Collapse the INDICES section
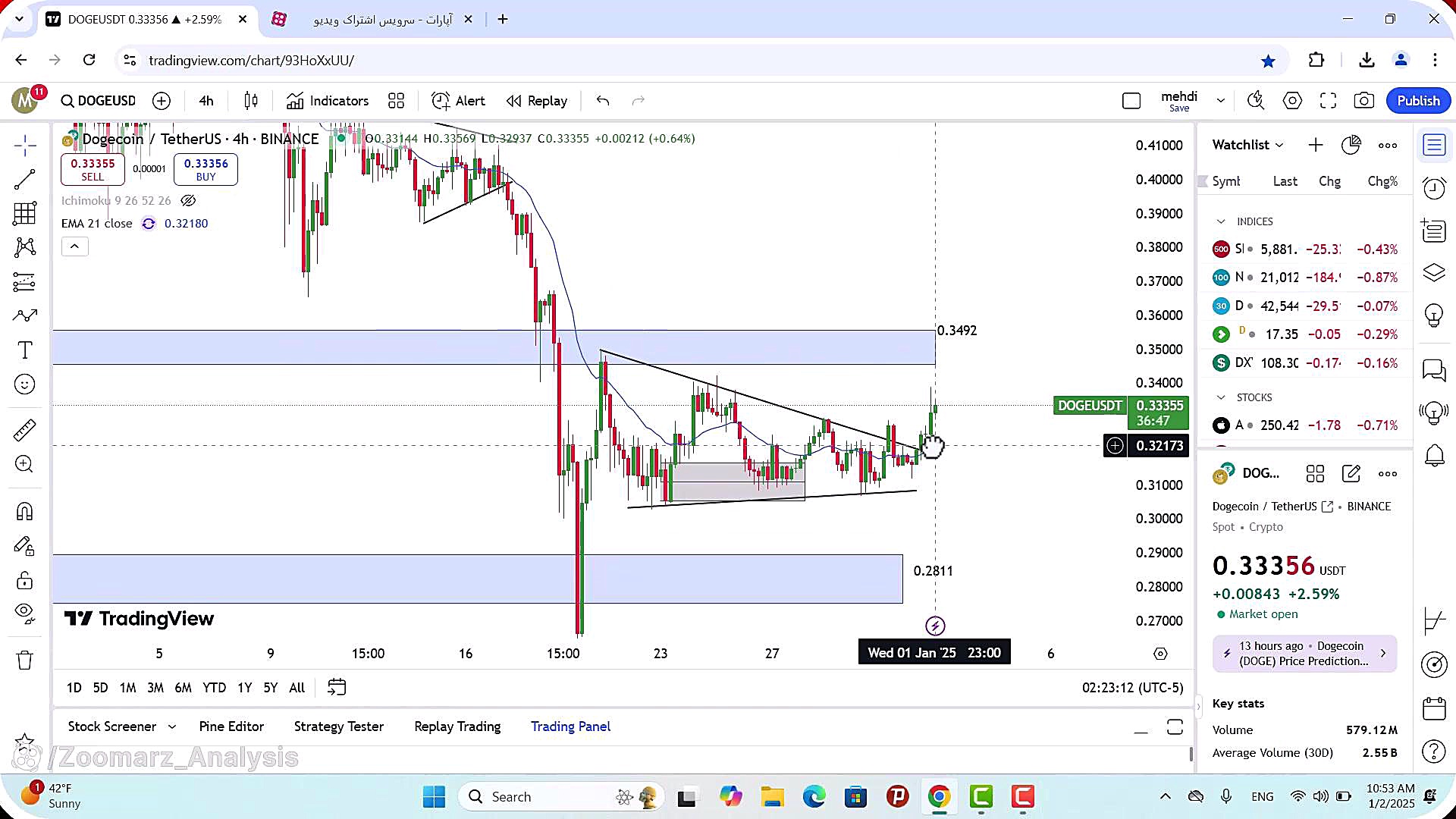This screenshot has width=1456, height=819. point(1221,221)
